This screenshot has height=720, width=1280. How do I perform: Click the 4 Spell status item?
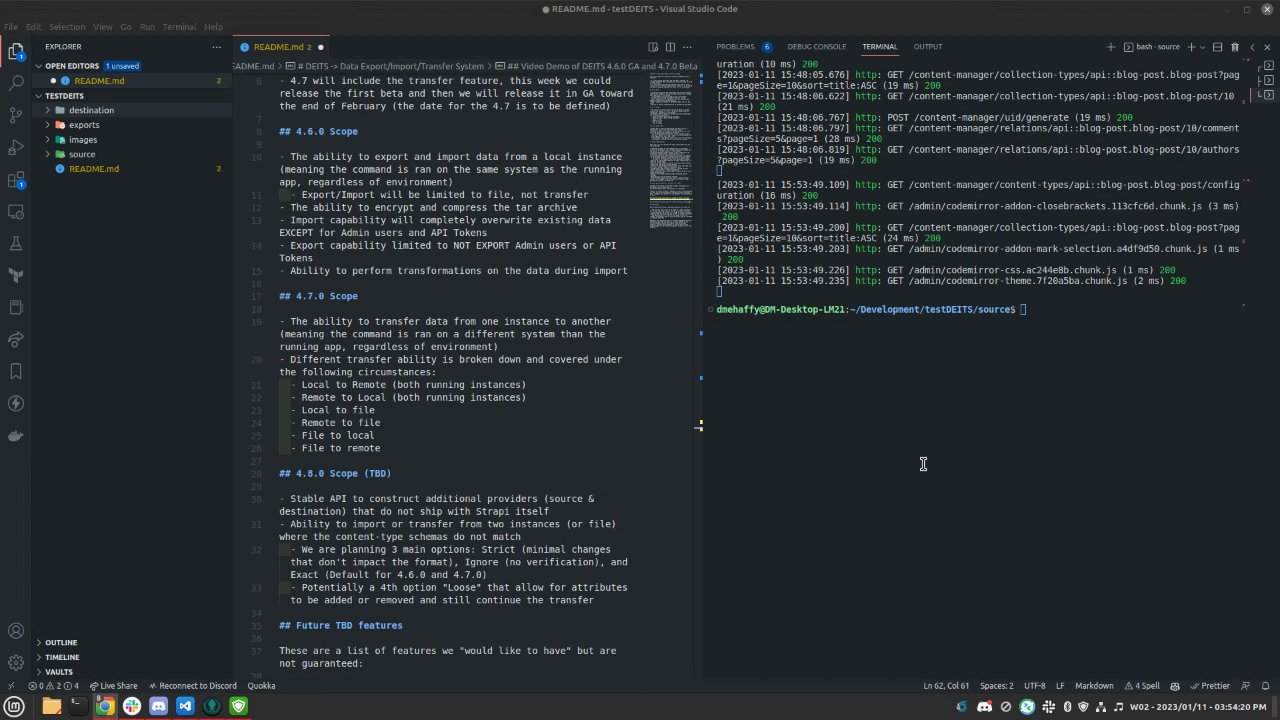(1141, 686)
